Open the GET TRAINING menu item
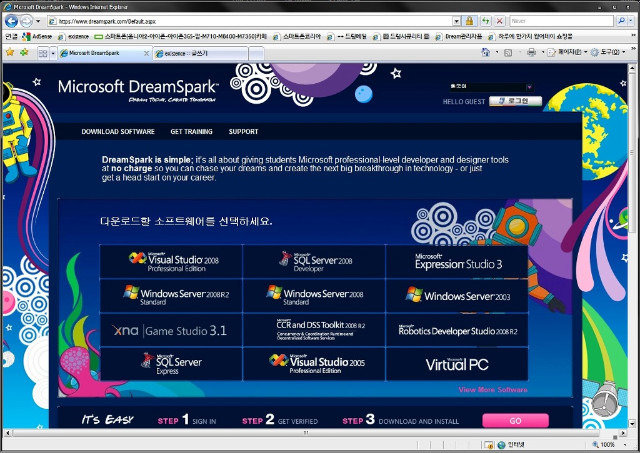This screenshot has width=640, height=453. [x=191, y=131]
